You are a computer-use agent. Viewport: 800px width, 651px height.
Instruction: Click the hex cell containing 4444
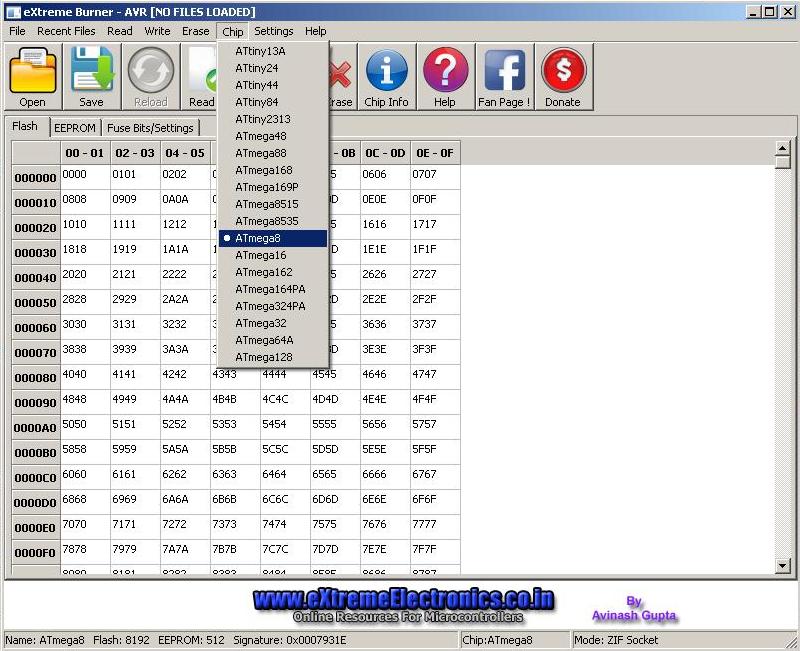coord(285,378)
